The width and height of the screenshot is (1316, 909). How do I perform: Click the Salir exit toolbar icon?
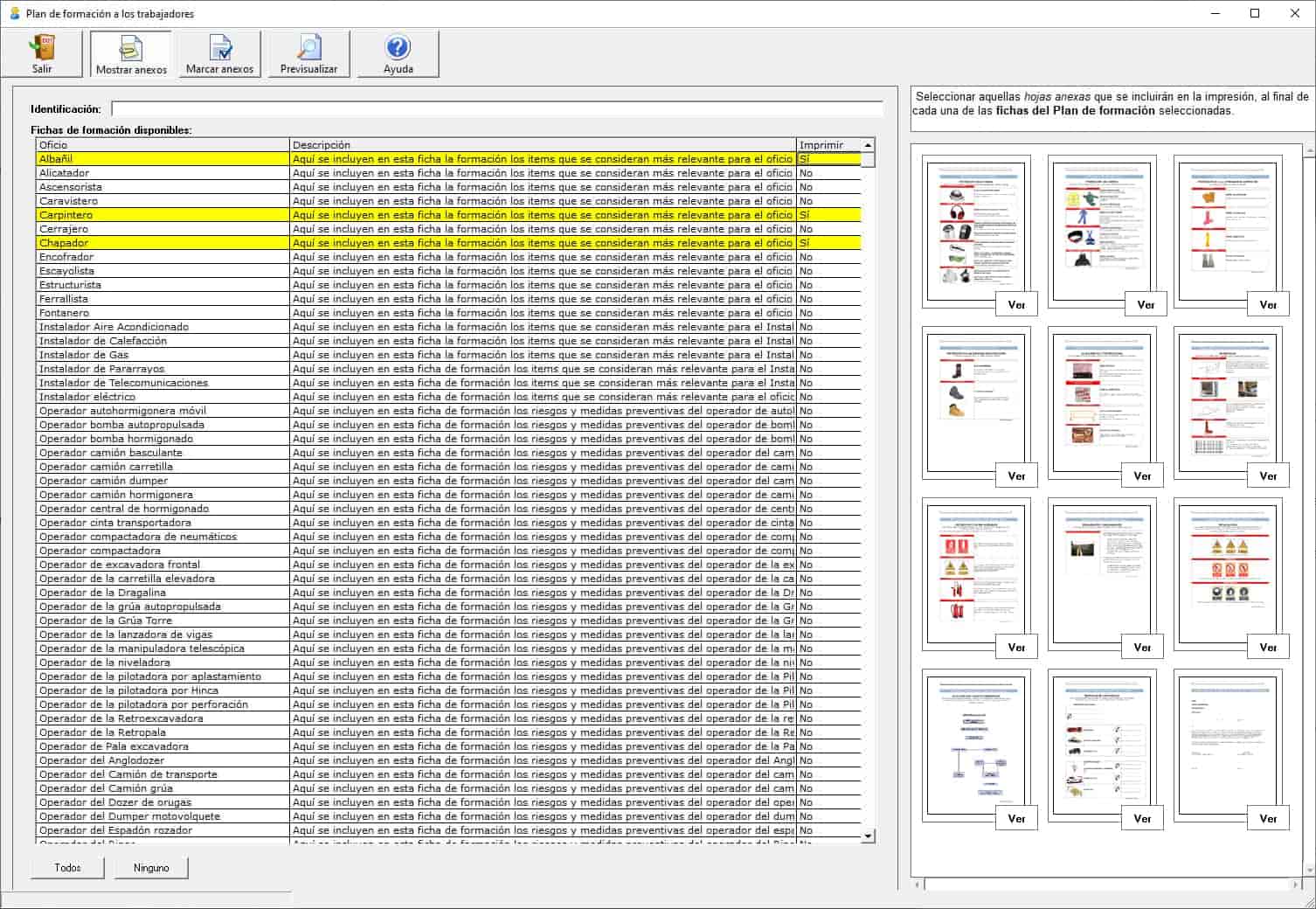point(42,54)
